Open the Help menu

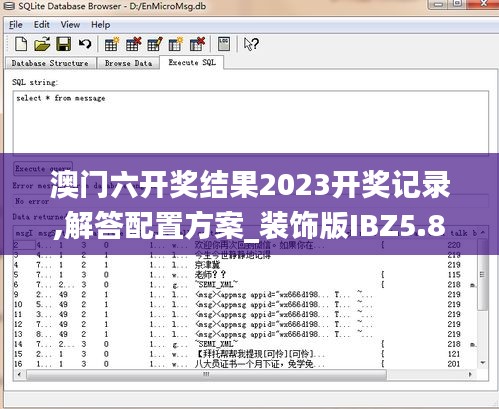pyautogui.click(x=101, y=25)
